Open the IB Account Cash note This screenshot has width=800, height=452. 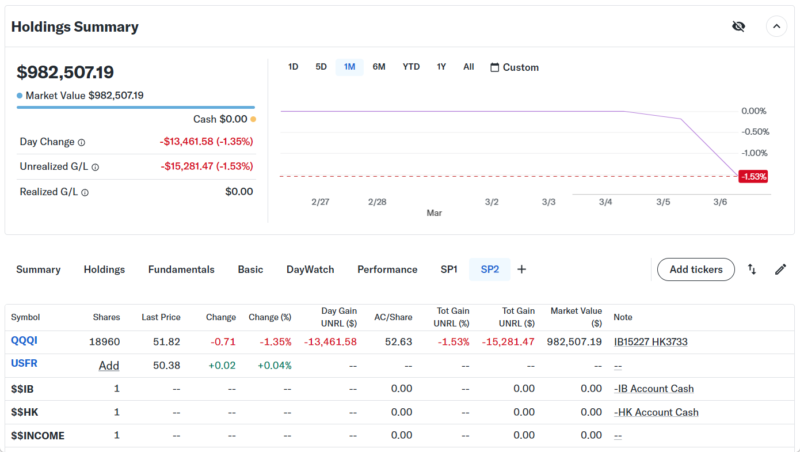655,388
